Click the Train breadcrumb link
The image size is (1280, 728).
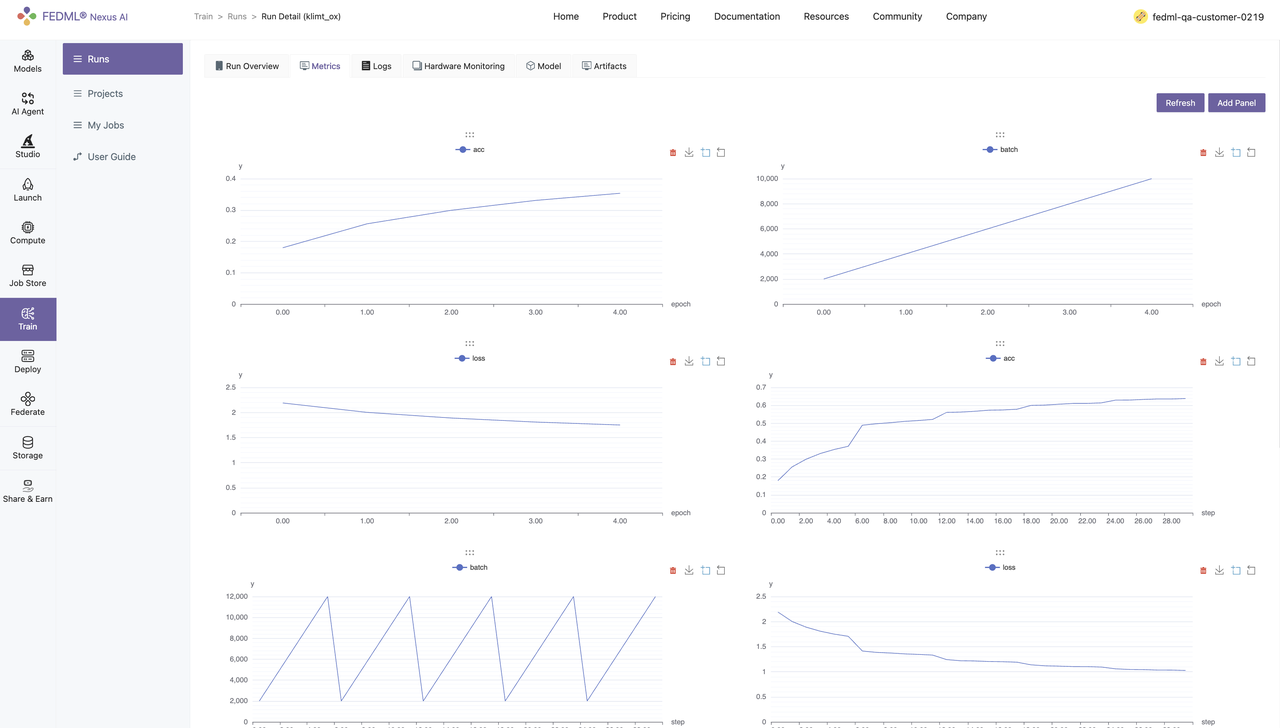203,17
